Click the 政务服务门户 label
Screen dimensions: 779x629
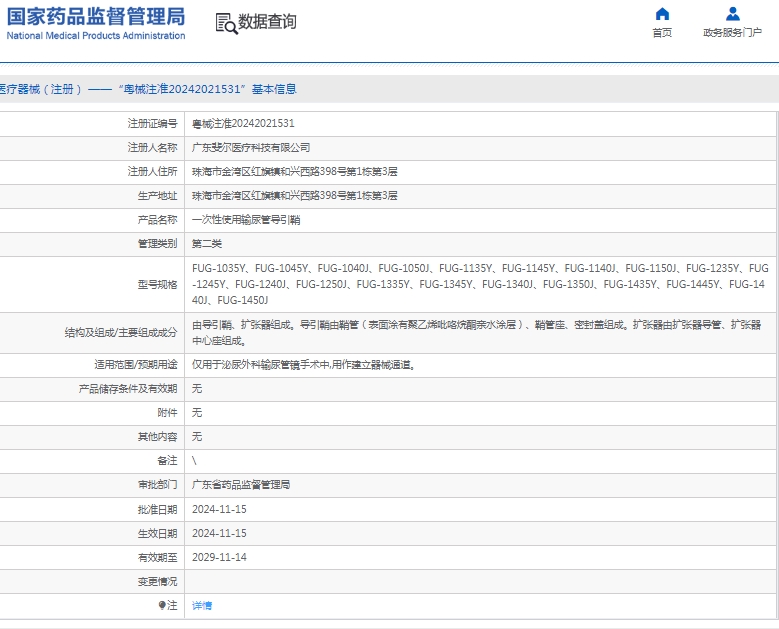tap(732, 33)
